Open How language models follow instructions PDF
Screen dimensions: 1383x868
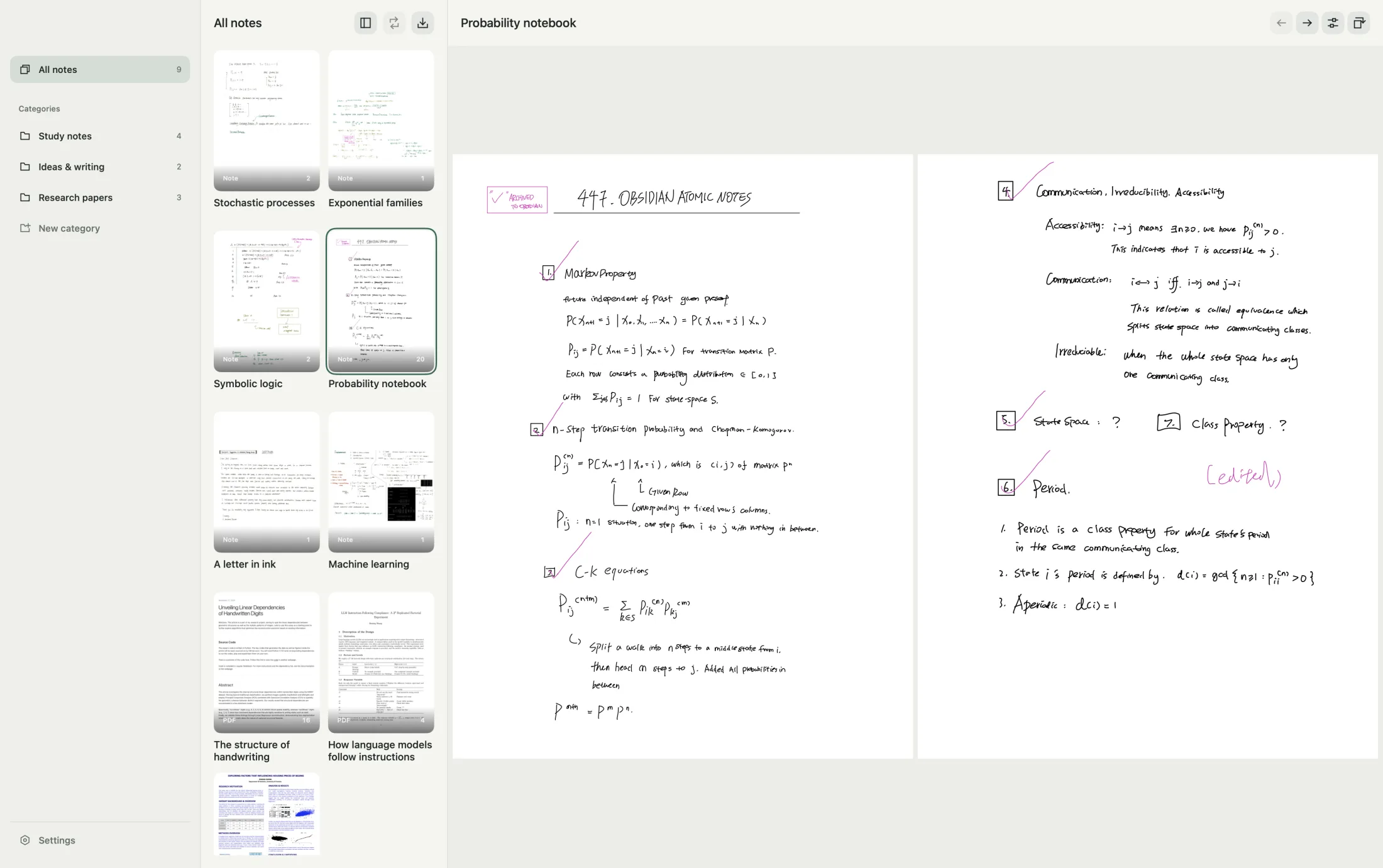(381, 662)
